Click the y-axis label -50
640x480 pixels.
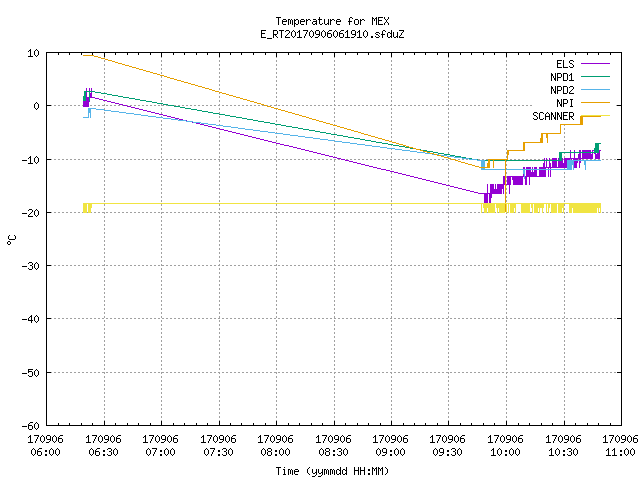[x=31, y=373]
